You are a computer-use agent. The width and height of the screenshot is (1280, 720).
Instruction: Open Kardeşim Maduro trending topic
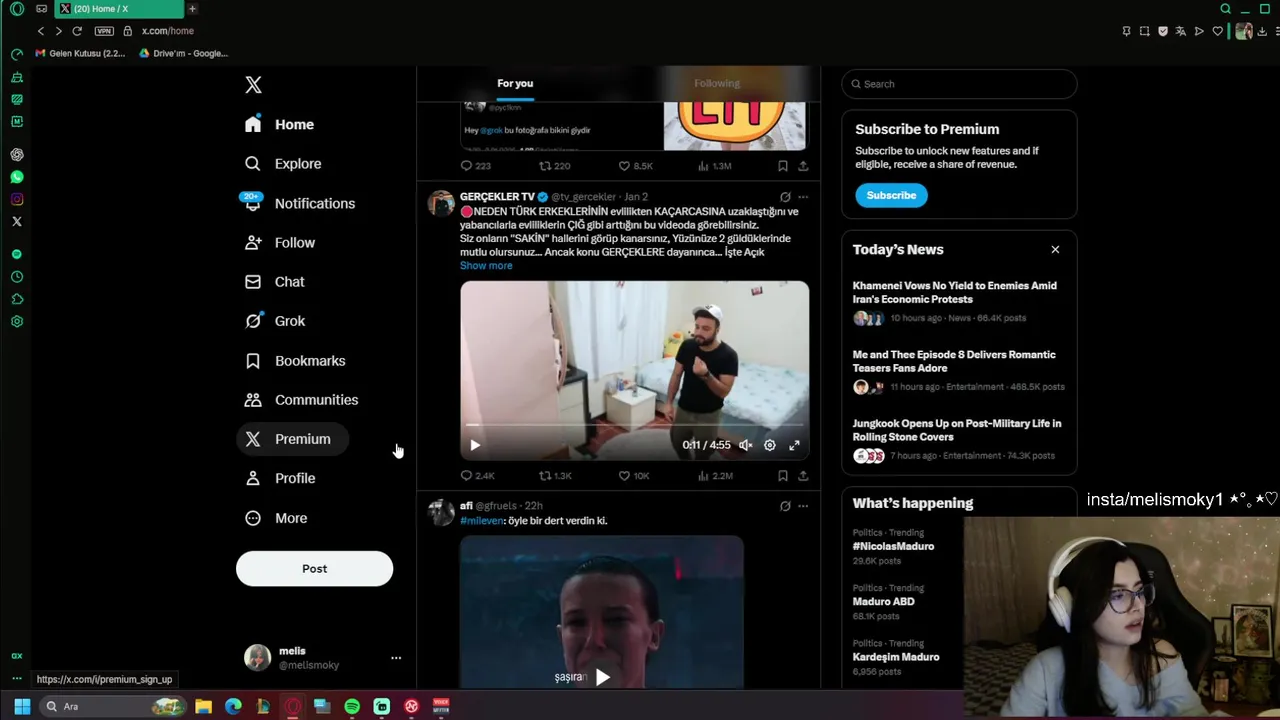click(896, 657)
